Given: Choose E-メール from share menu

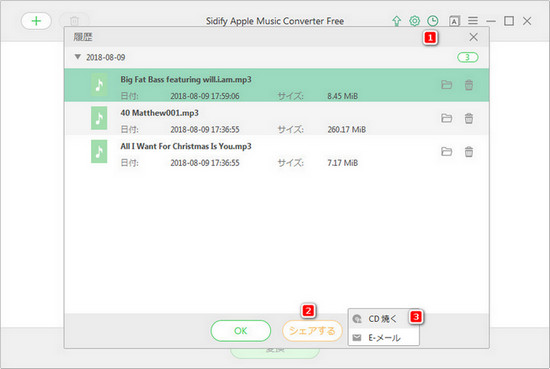Looking at the screenshot, I should [x=383, y=337].
